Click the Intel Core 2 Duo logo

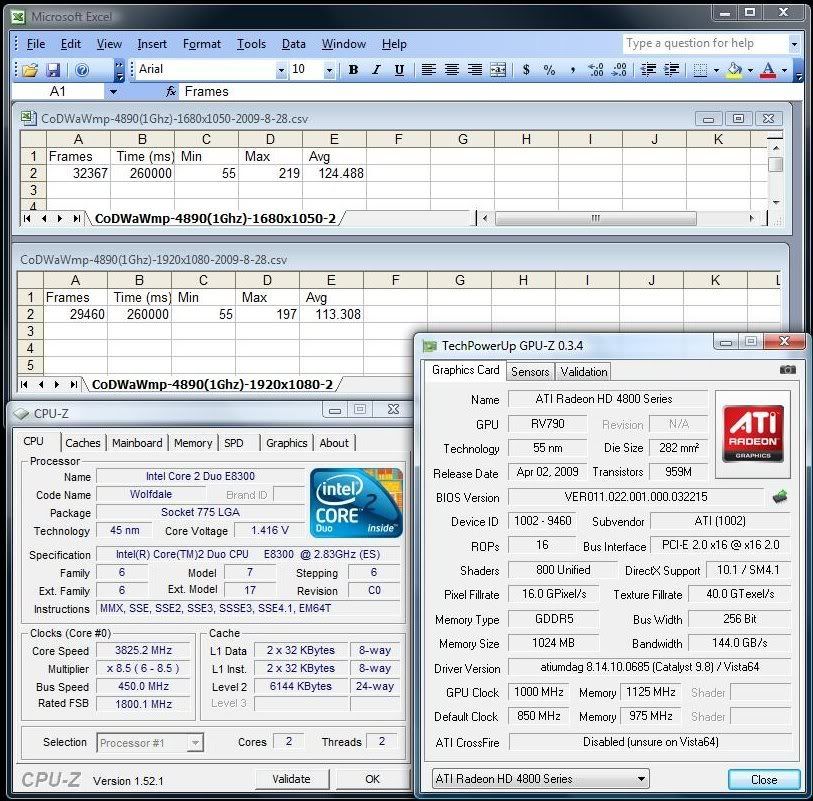click(356, 503)
